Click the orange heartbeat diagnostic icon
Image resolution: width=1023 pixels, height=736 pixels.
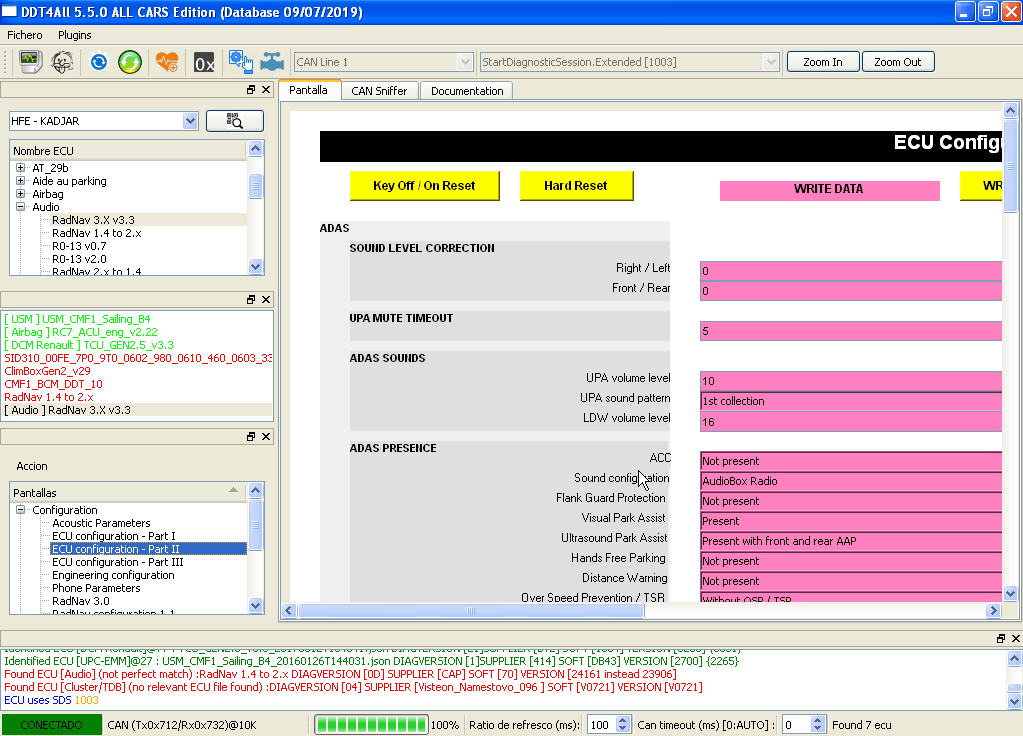(x=167, y=62)
